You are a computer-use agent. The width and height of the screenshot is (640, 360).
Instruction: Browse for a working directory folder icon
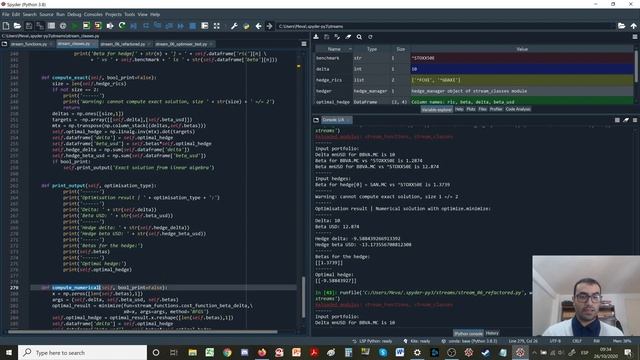621,26
